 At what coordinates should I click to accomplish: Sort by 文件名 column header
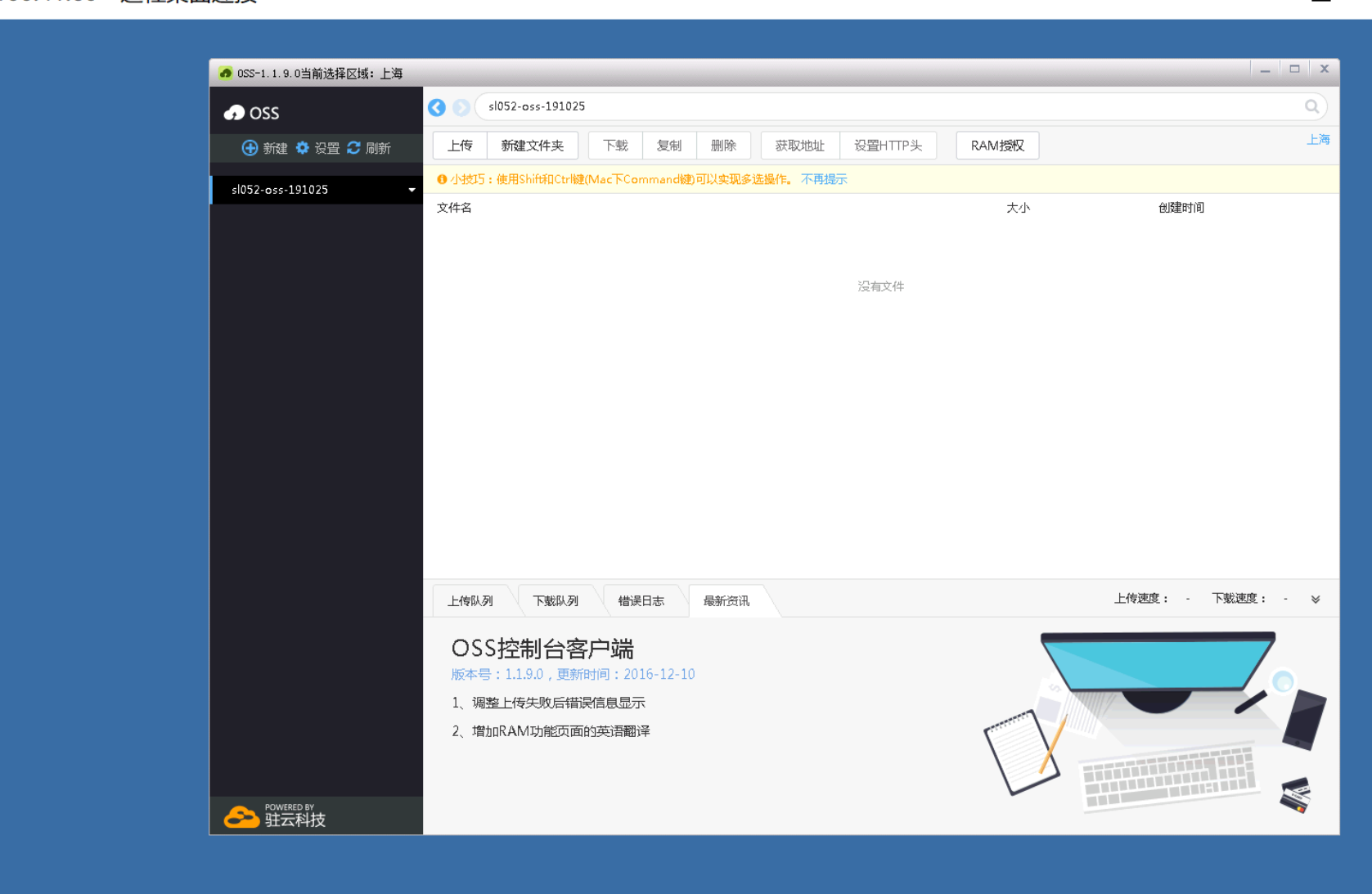(x=454, y=208)
